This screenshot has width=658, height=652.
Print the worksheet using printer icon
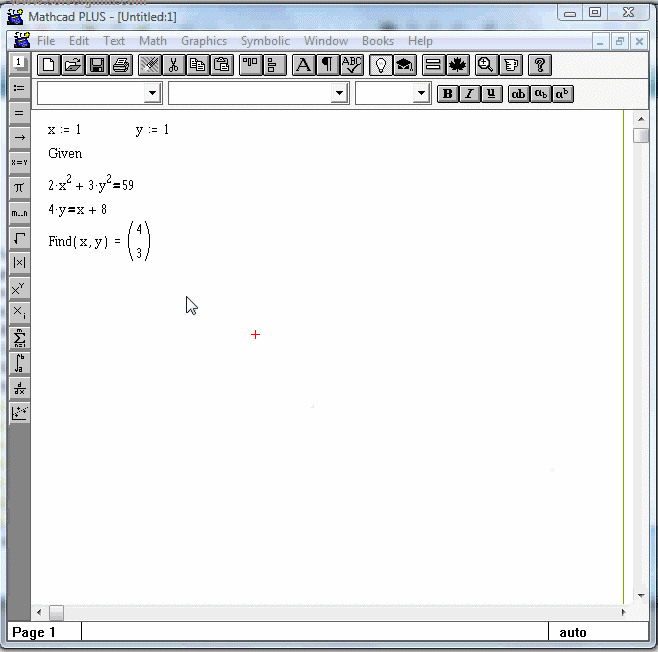click(x=121, y=65)
